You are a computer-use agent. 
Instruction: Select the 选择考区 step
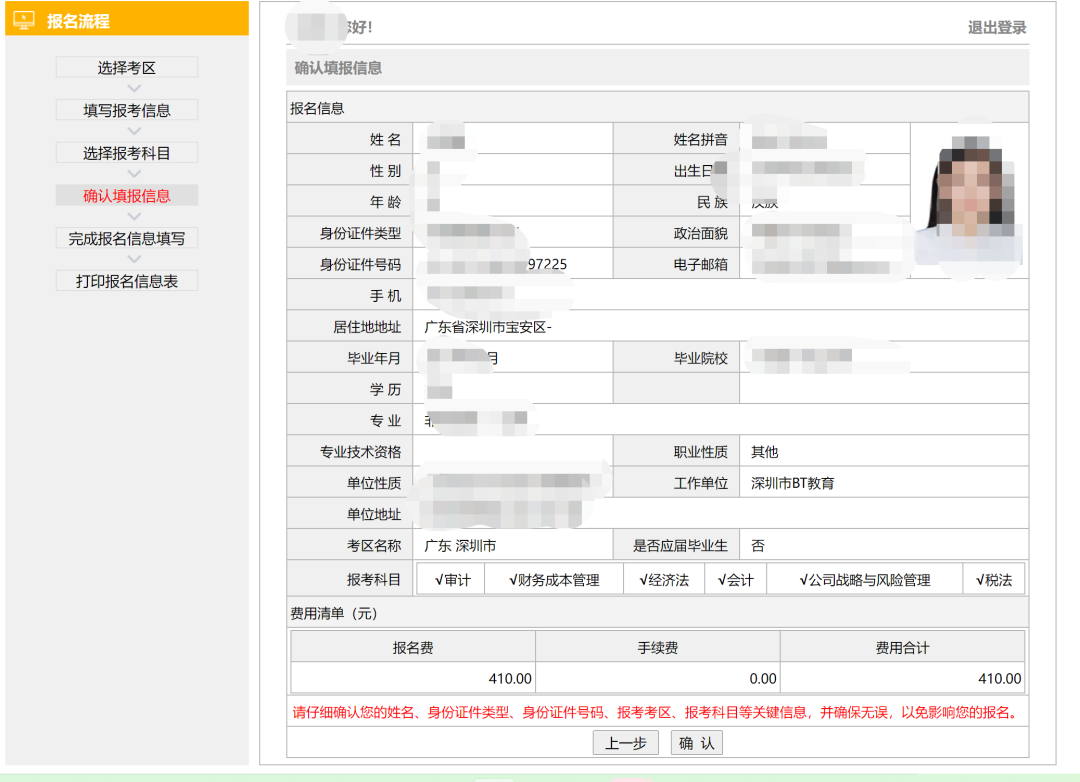127,68
